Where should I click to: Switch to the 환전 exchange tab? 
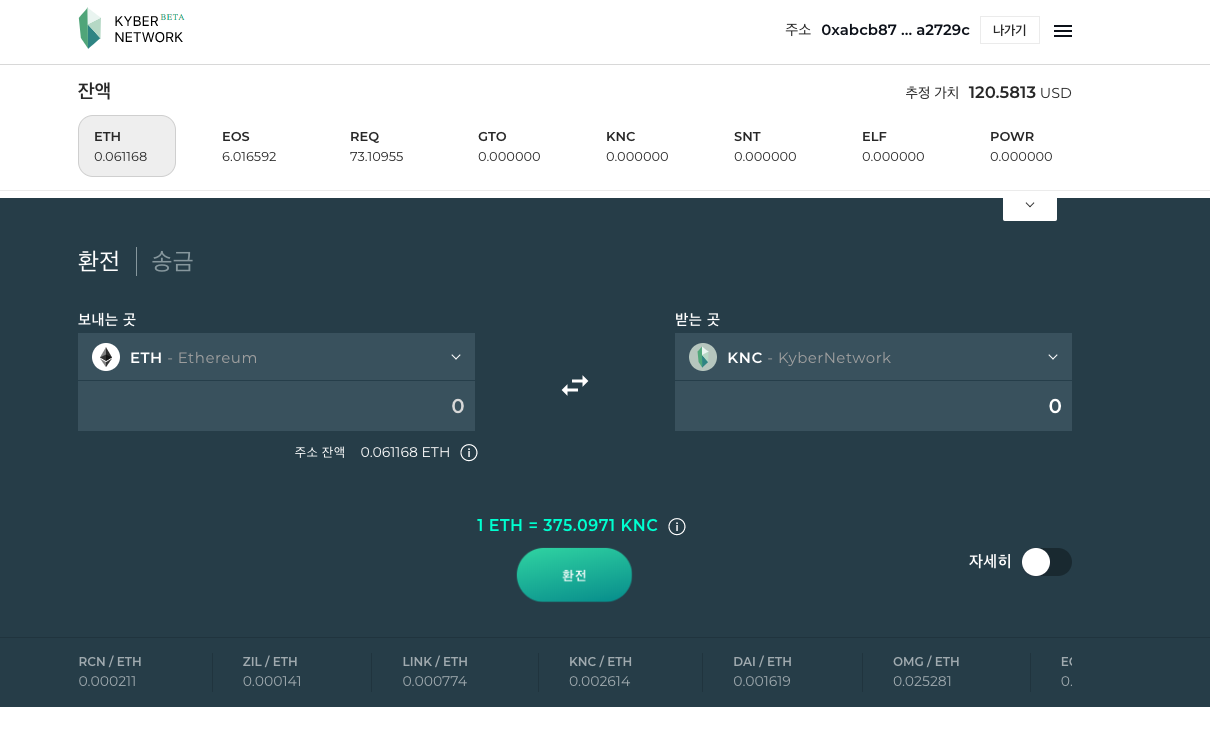click(x=99, y=261)
